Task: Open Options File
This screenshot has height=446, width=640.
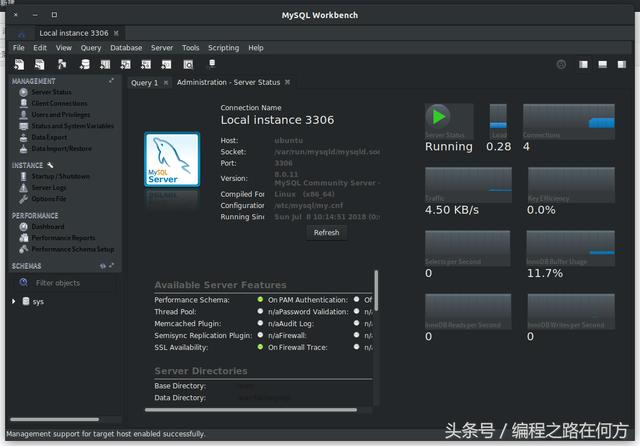Action: click(49, 199)
